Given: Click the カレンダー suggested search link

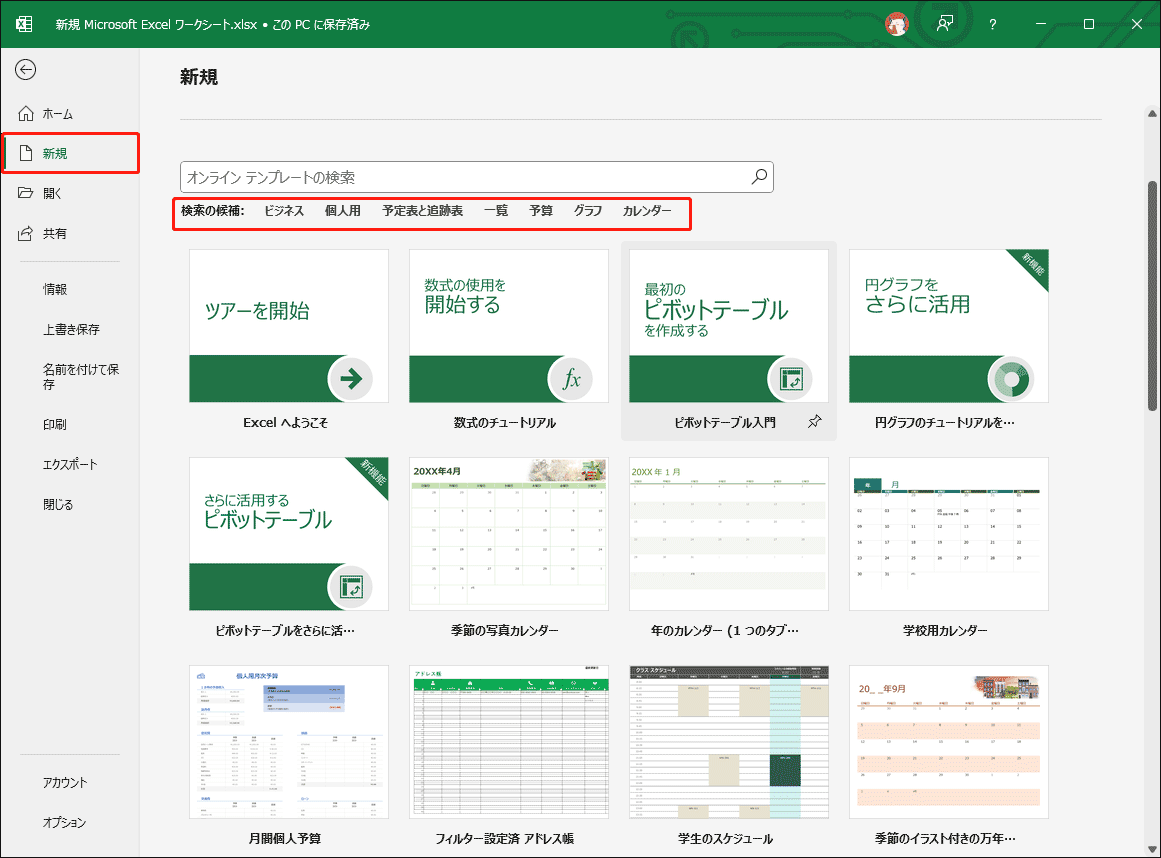Looking at the screenshot, I should (x=647, y=211).
